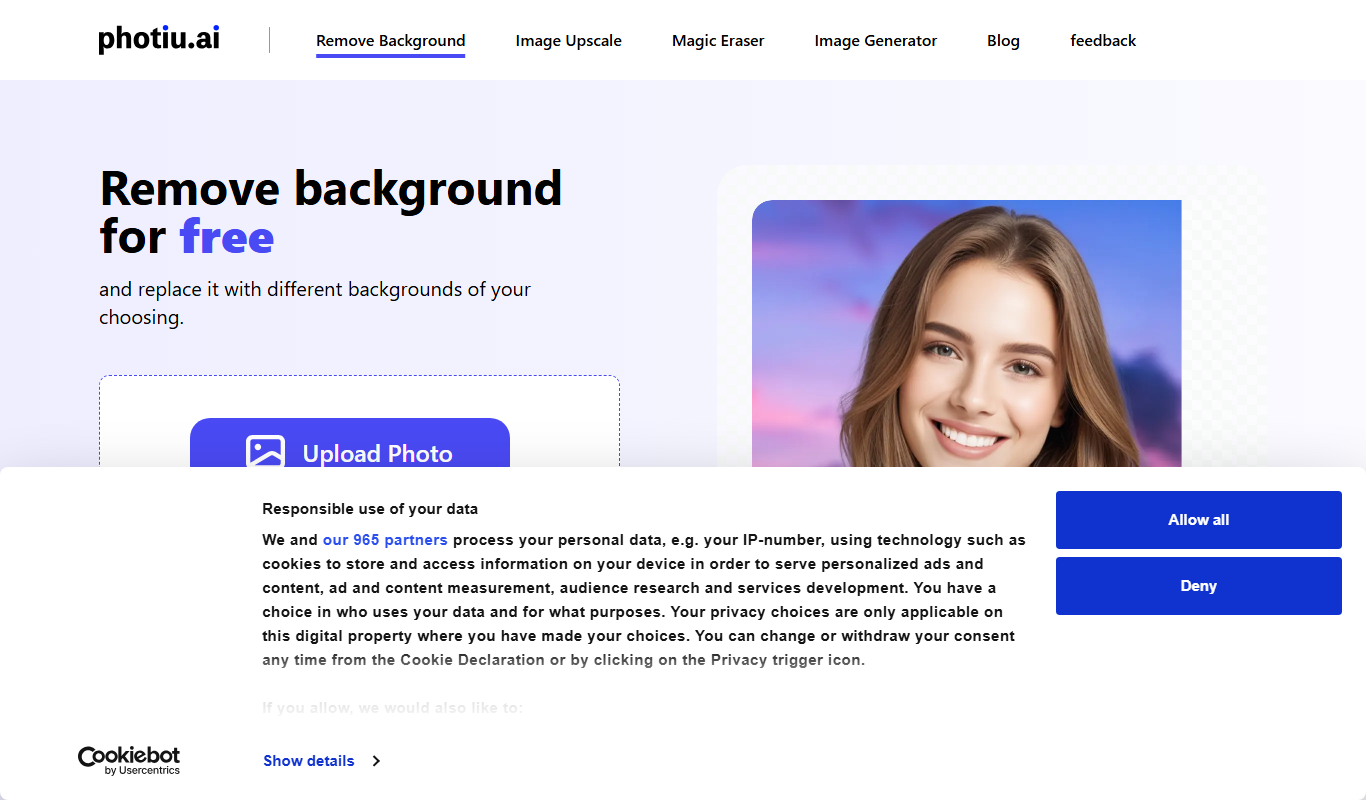Click the image icon in Upload Photo
The image size is (1366, 800).
coord(265,452)
